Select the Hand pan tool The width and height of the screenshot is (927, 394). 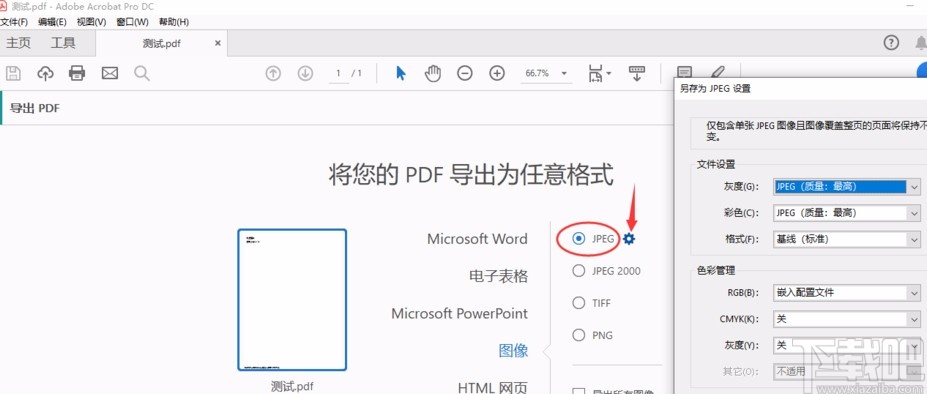tap(433, 73)
